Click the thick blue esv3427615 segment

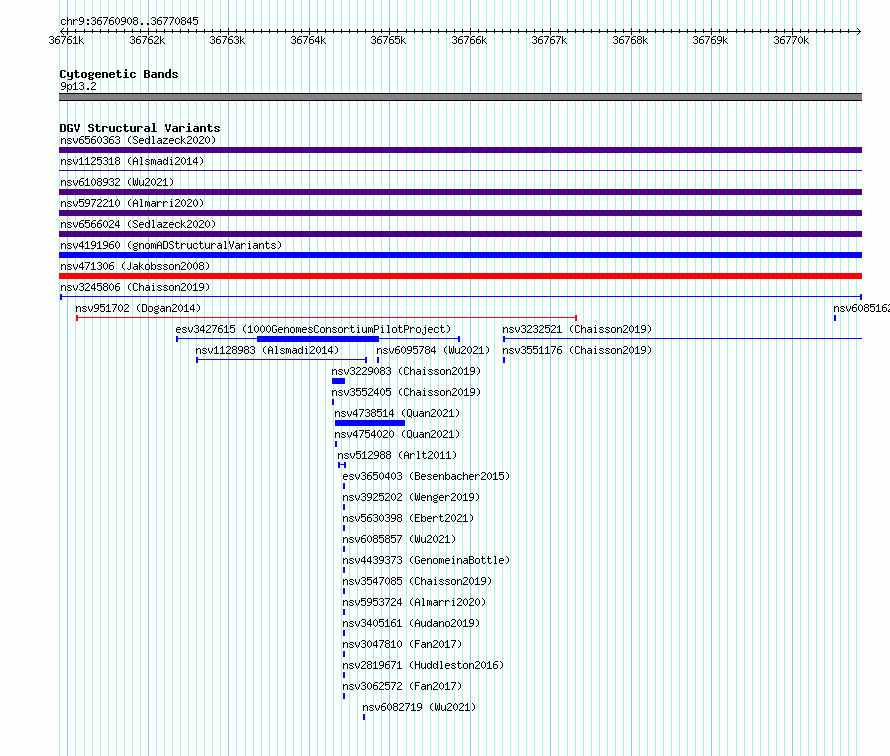point(318,339)
